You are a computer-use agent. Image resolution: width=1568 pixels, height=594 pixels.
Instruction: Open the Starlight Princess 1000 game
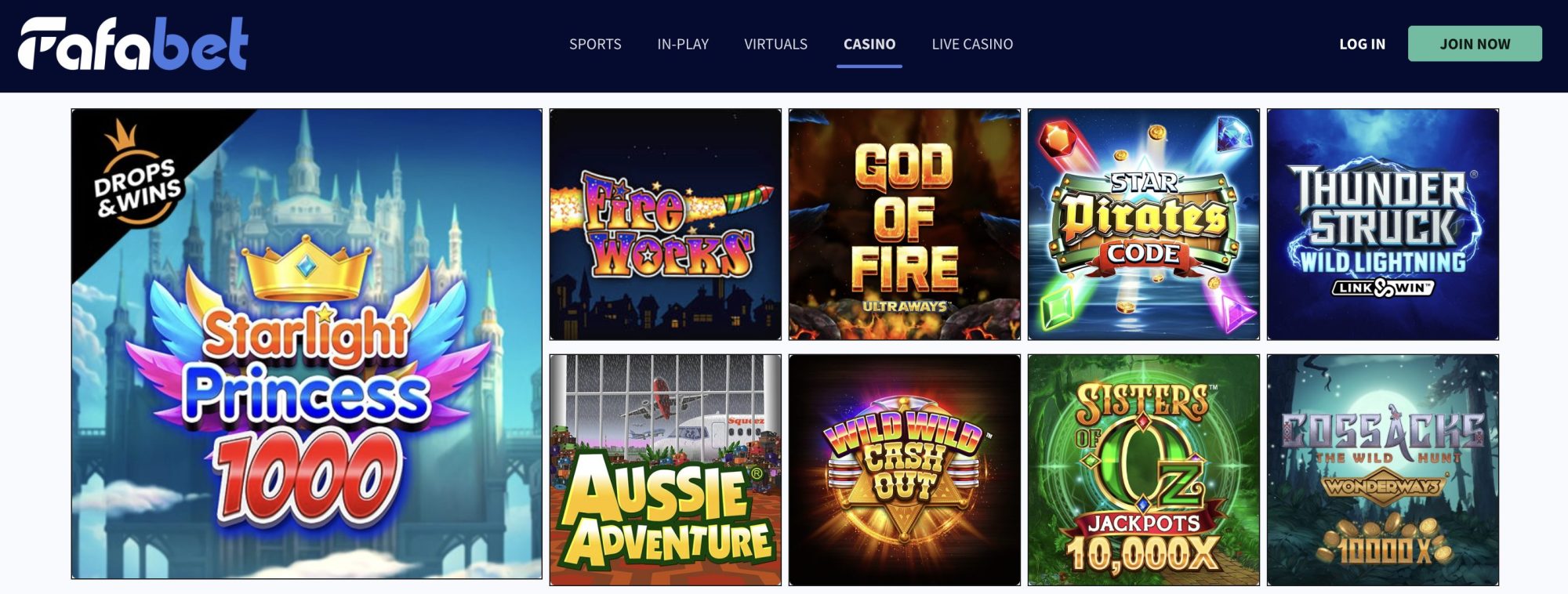point(307,344)
